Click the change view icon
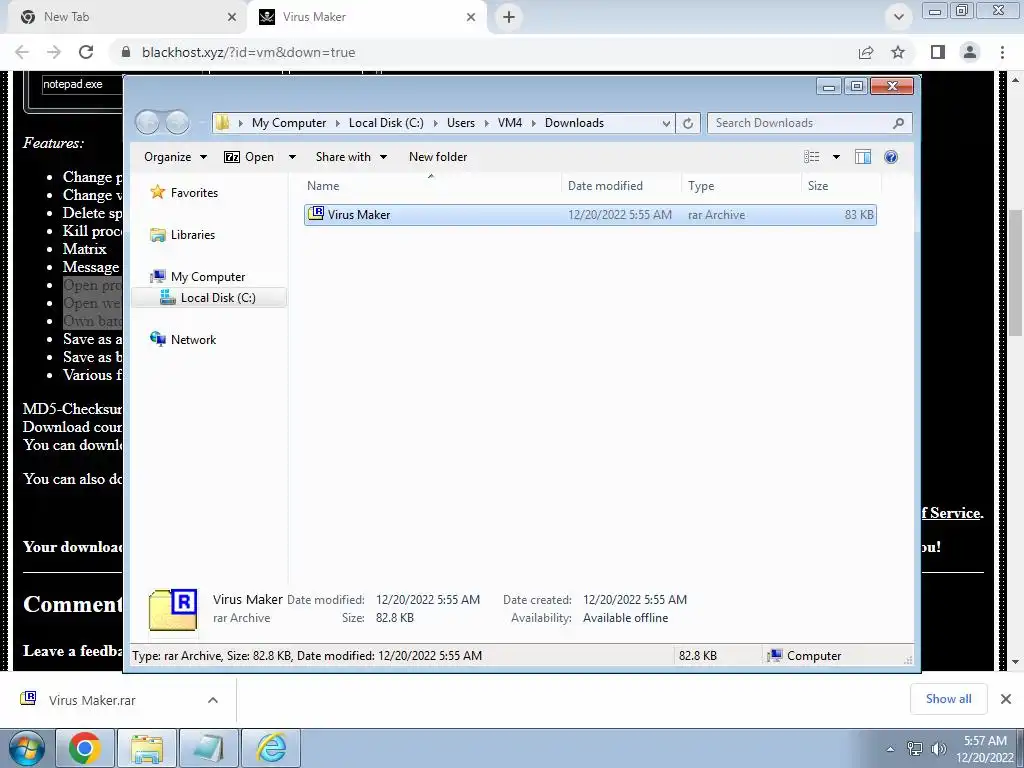Screen dimensions: 1024x768 [x=812, y=157]
